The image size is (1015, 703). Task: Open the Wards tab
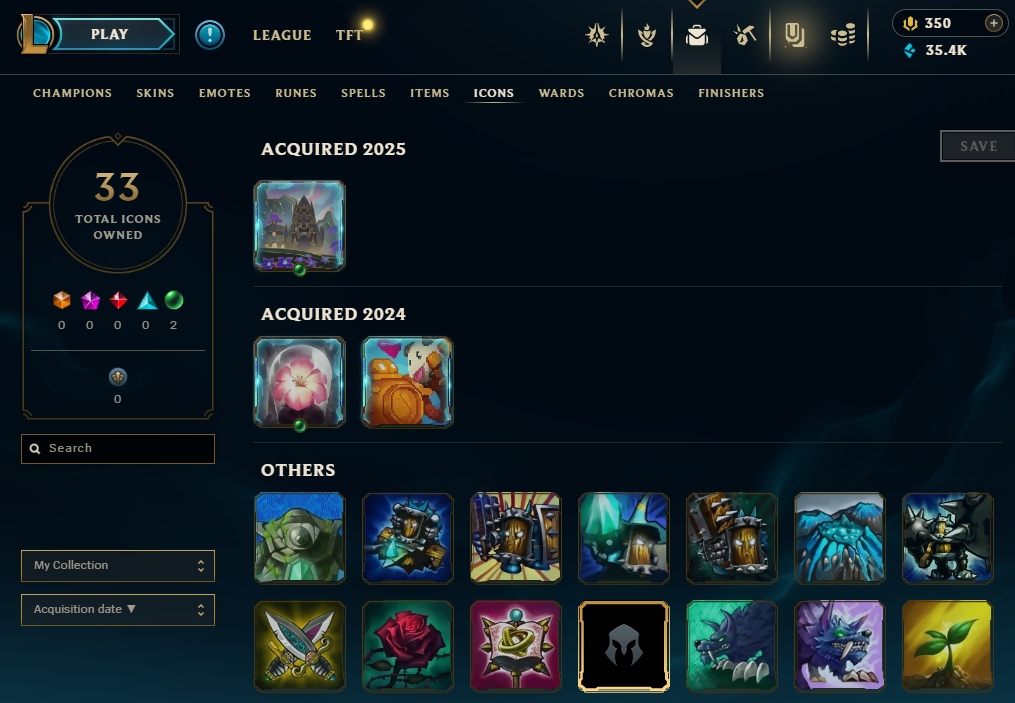[561, 93]
